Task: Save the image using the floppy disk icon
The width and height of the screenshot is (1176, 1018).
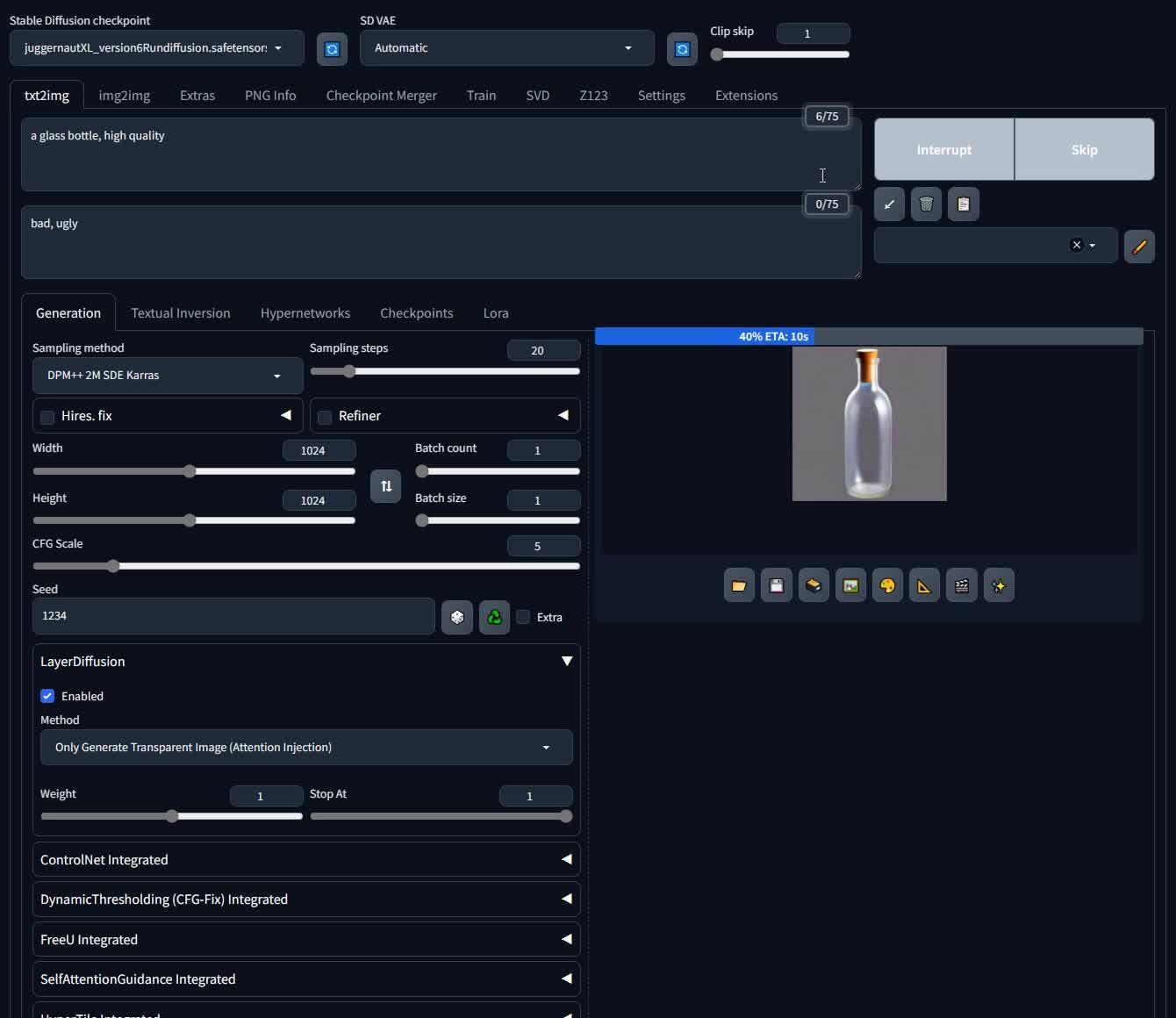Action: coord(776,585)
